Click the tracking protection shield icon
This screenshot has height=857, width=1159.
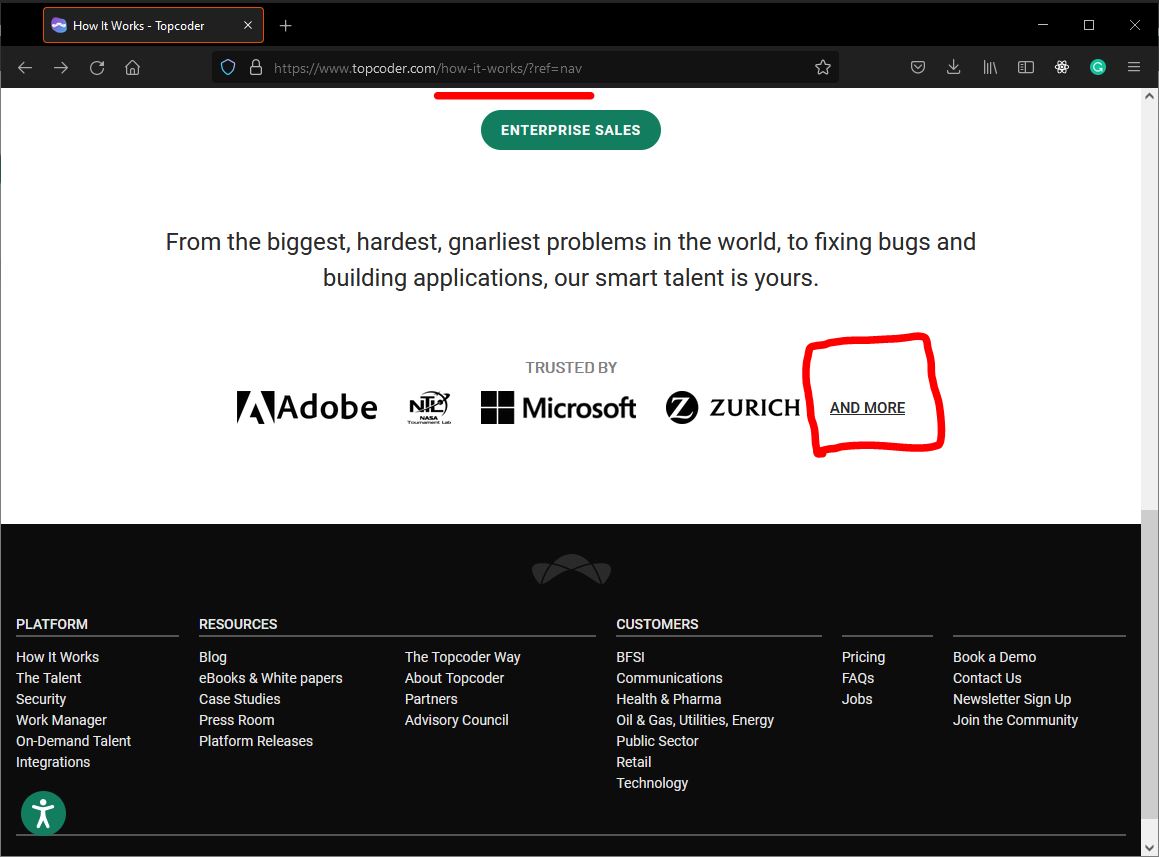[x=228, y=68]
